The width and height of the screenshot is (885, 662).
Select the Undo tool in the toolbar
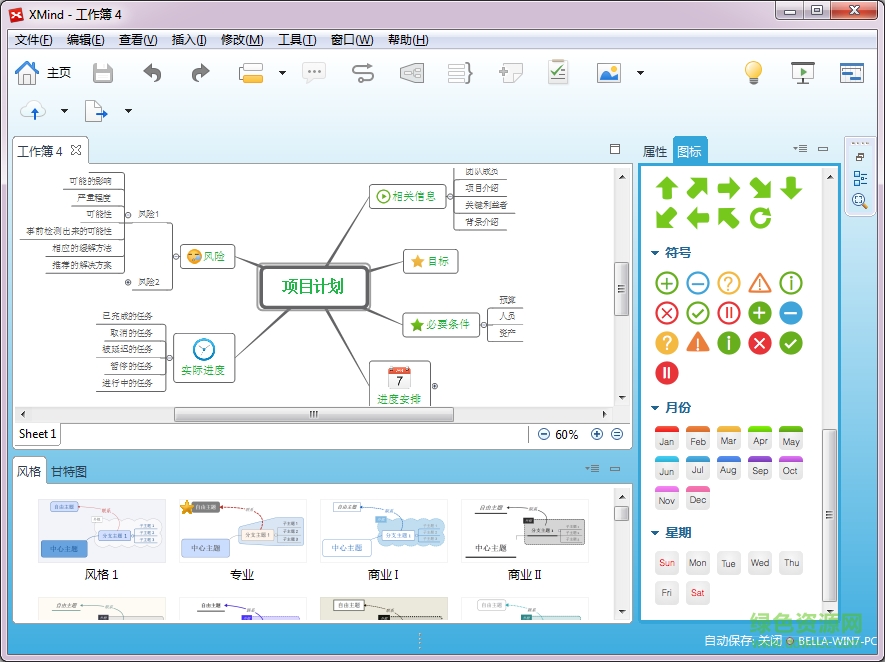click(151, 71)
